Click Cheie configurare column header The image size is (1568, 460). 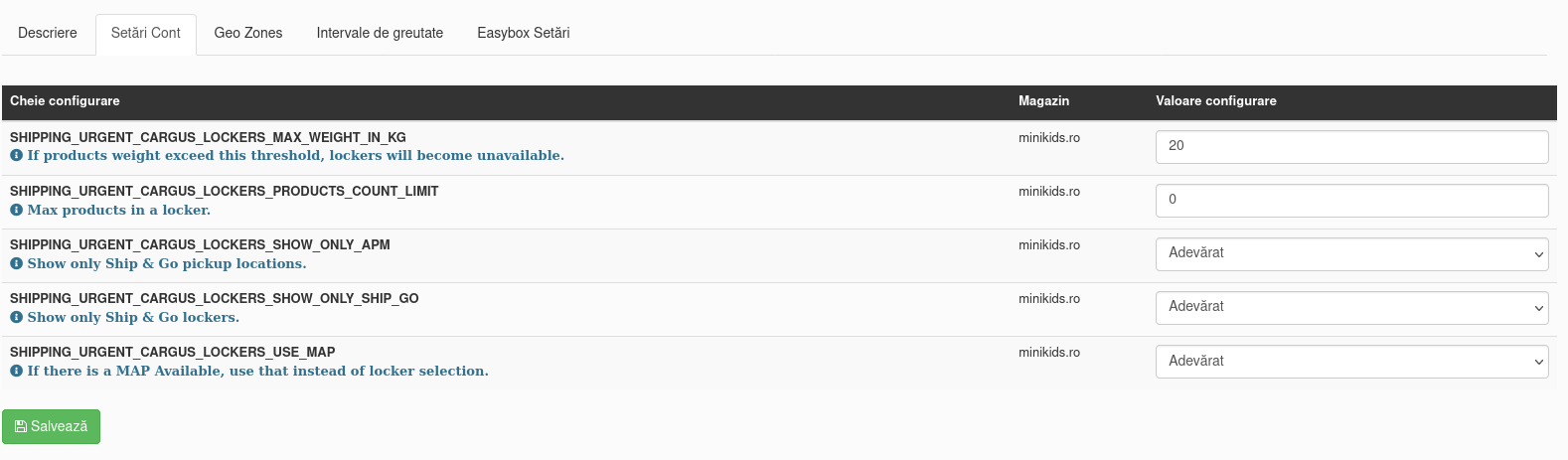click(65, 101)
